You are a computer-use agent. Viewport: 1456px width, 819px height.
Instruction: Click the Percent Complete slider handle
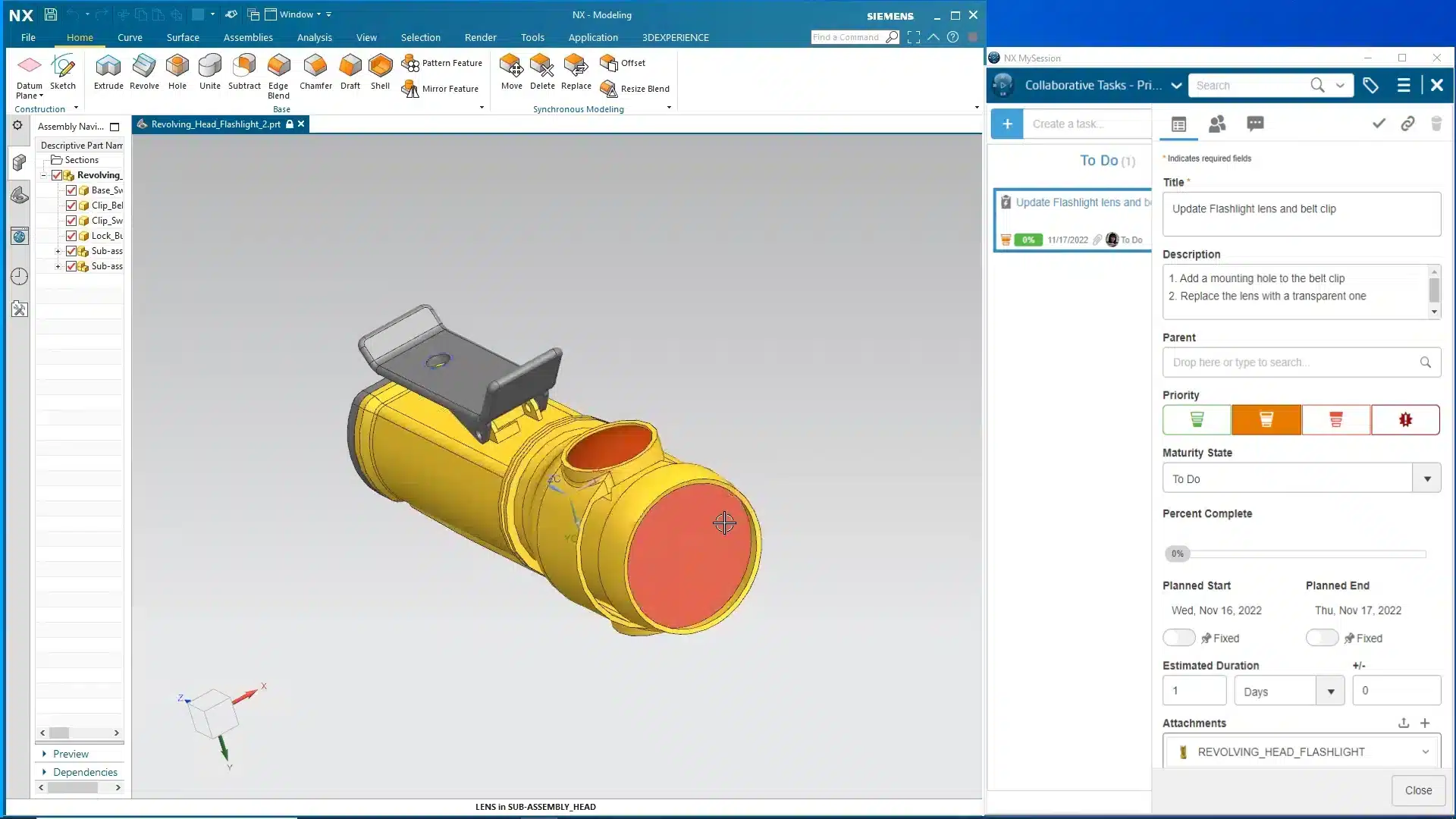click(x=1177, y=554)
